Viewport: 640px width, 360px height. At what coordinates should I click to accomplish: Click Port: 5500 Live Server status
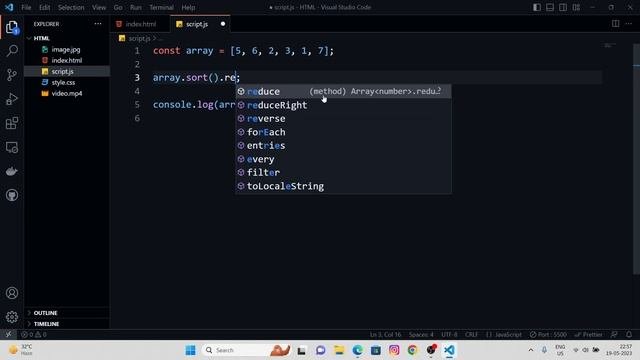point(548,334)
